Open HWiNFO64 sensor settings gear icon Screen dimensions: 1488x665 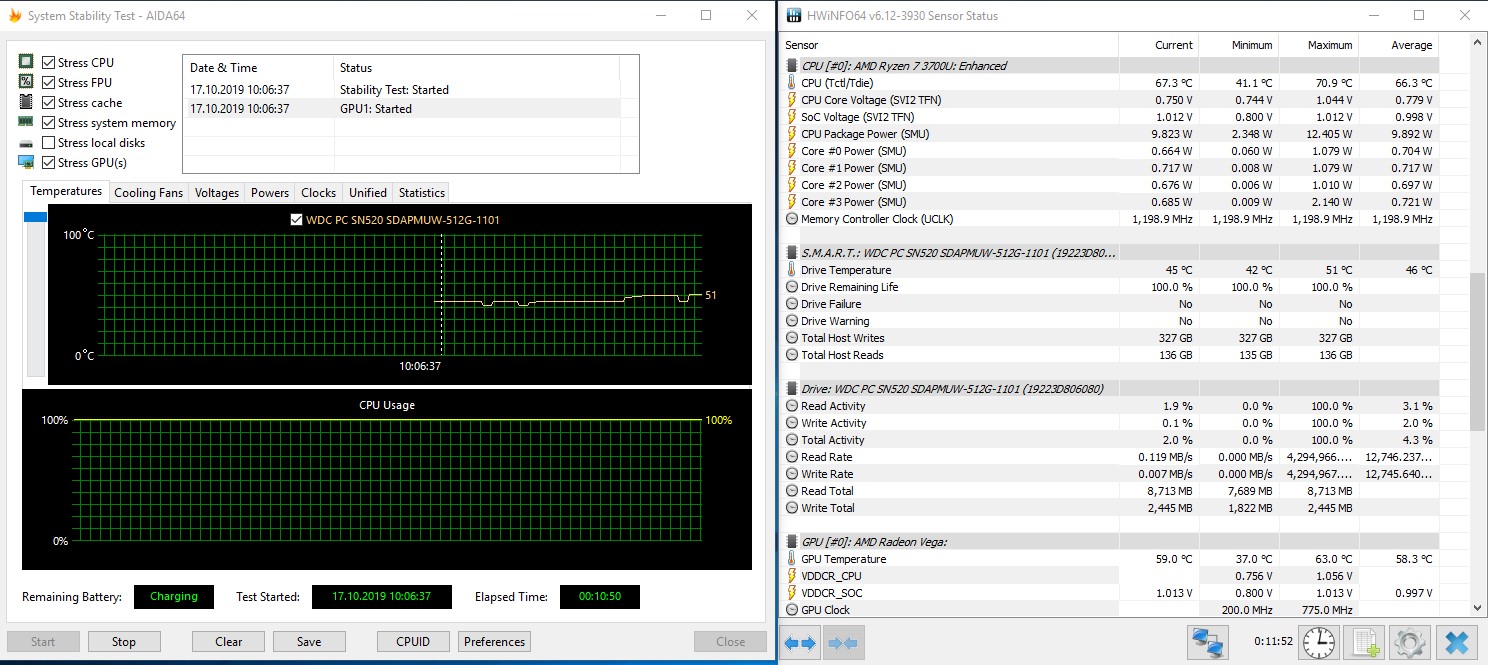(1410, 642)
